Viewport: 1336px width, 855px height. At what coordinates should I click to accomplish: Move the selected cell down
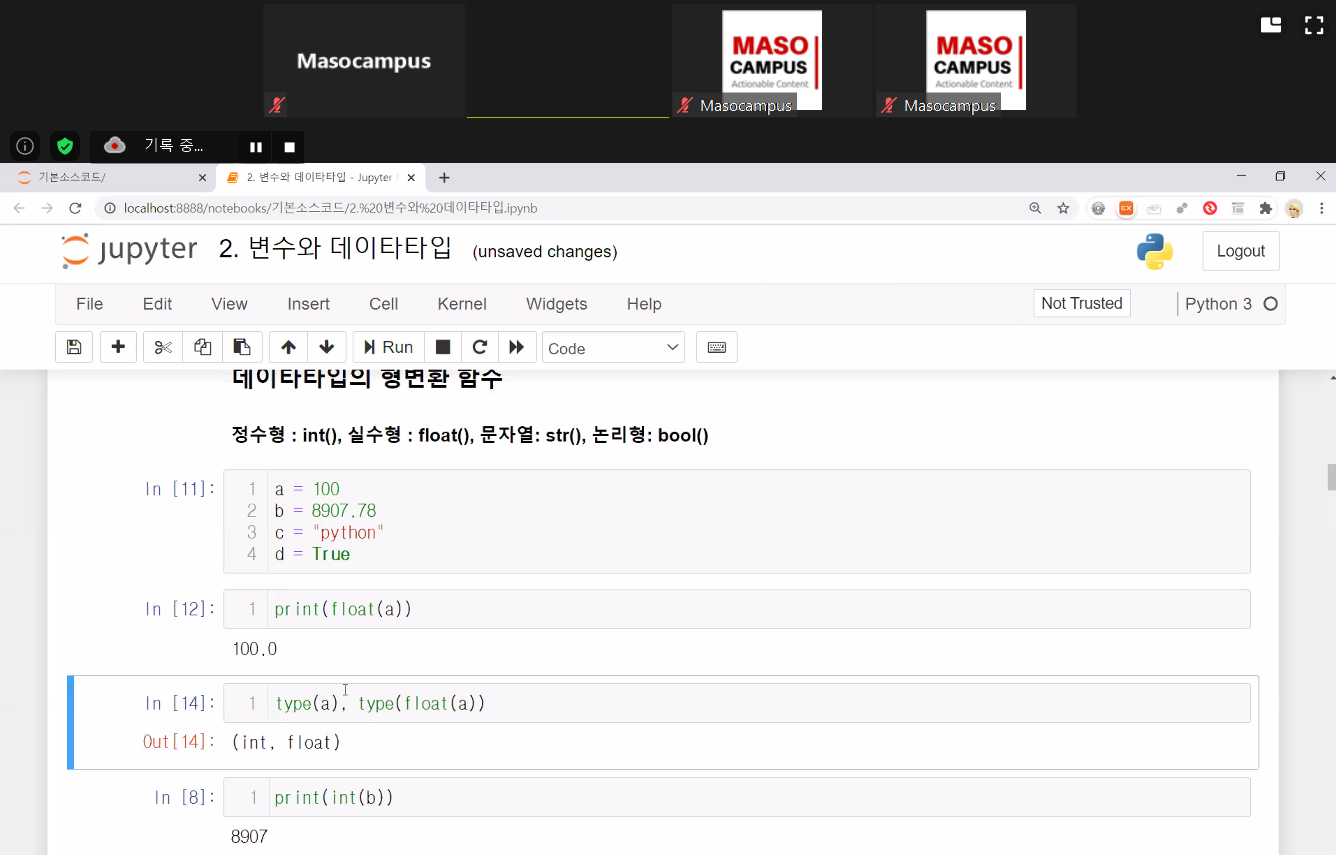326,347
